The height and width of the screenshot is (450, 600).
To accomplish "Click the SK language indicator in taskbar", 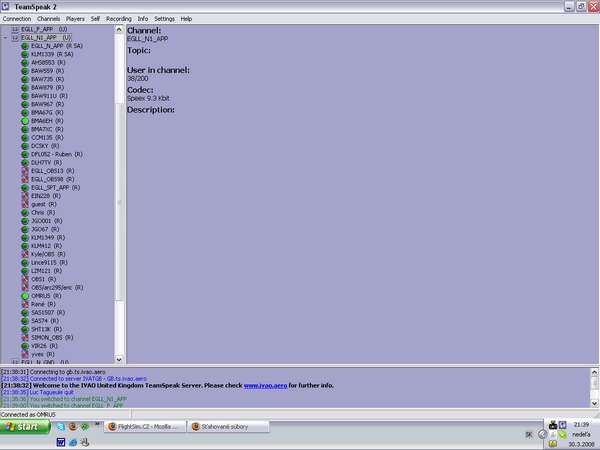I will pyautogui.click(x=530, y=434).
